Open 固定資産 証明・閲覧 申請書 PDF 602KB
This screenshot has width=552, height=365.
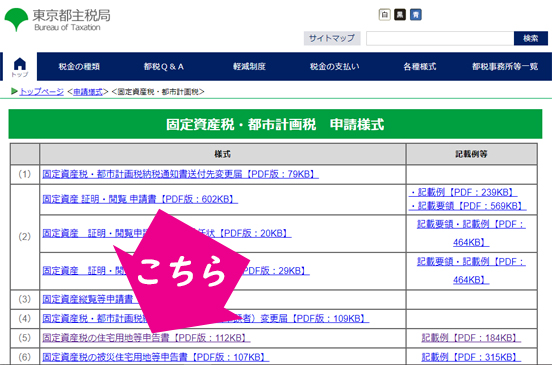tap(140, 199)
